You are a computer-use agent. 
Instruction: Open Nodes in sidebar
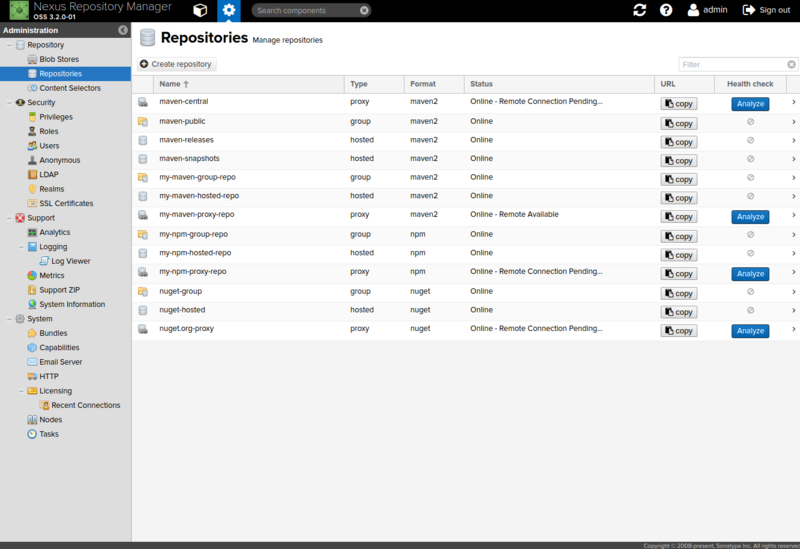point(51,419)
